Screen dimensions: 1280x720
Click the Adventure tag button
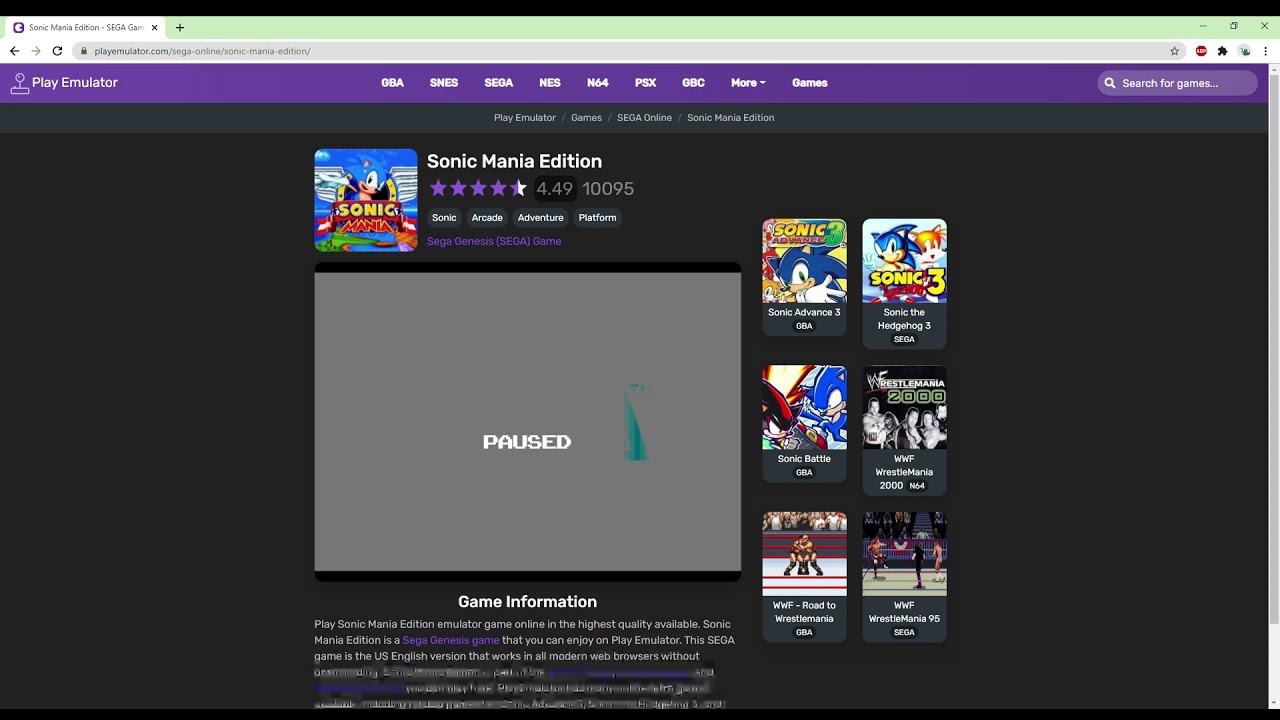pyautogui.click(x=541, y=218)
